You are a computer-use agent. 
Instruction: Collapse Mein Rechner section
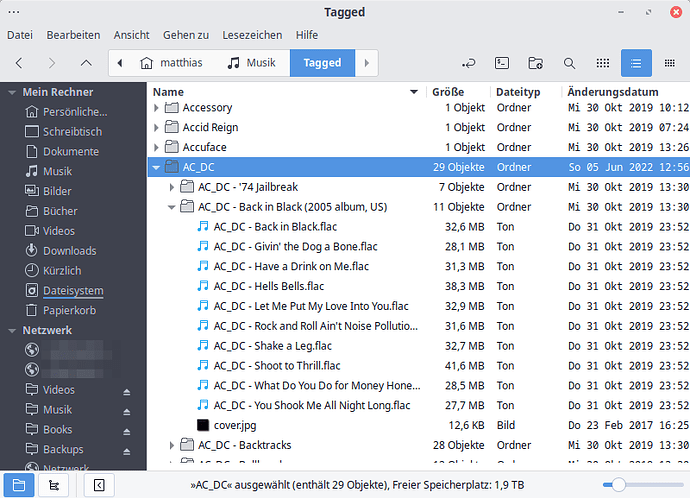tap(12, 92)
